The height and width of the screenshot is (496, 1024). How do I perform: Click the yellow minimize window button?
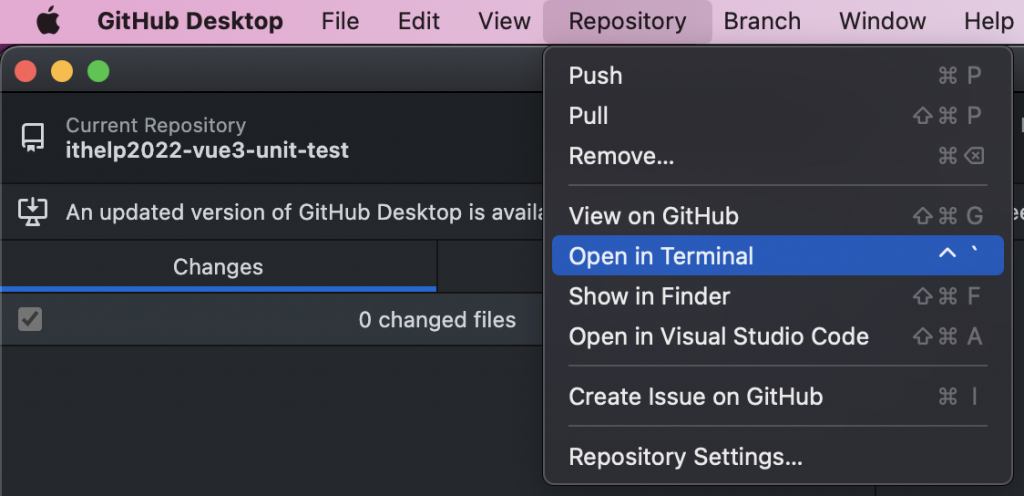click(62, 71)
